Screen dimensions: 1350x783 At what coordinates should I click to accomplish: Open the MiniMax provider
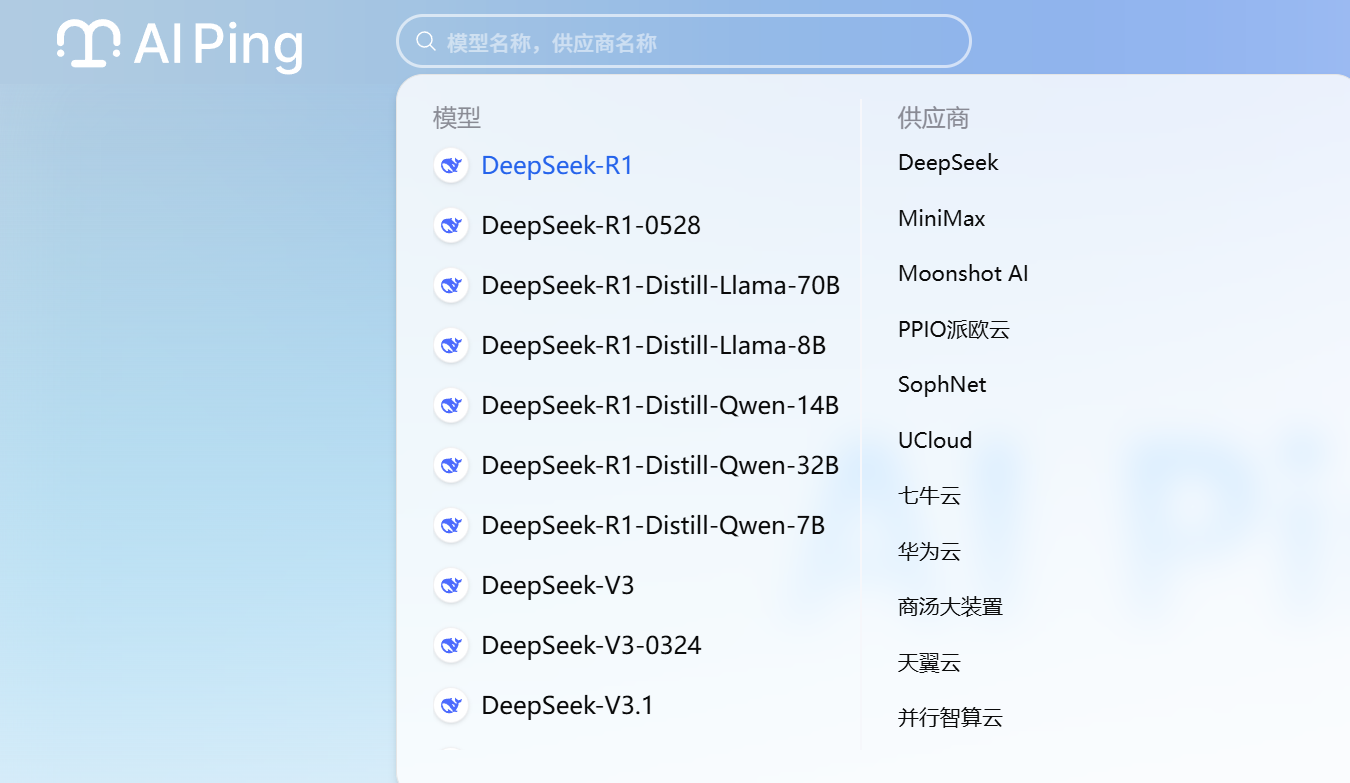click(x=941, y=218)
